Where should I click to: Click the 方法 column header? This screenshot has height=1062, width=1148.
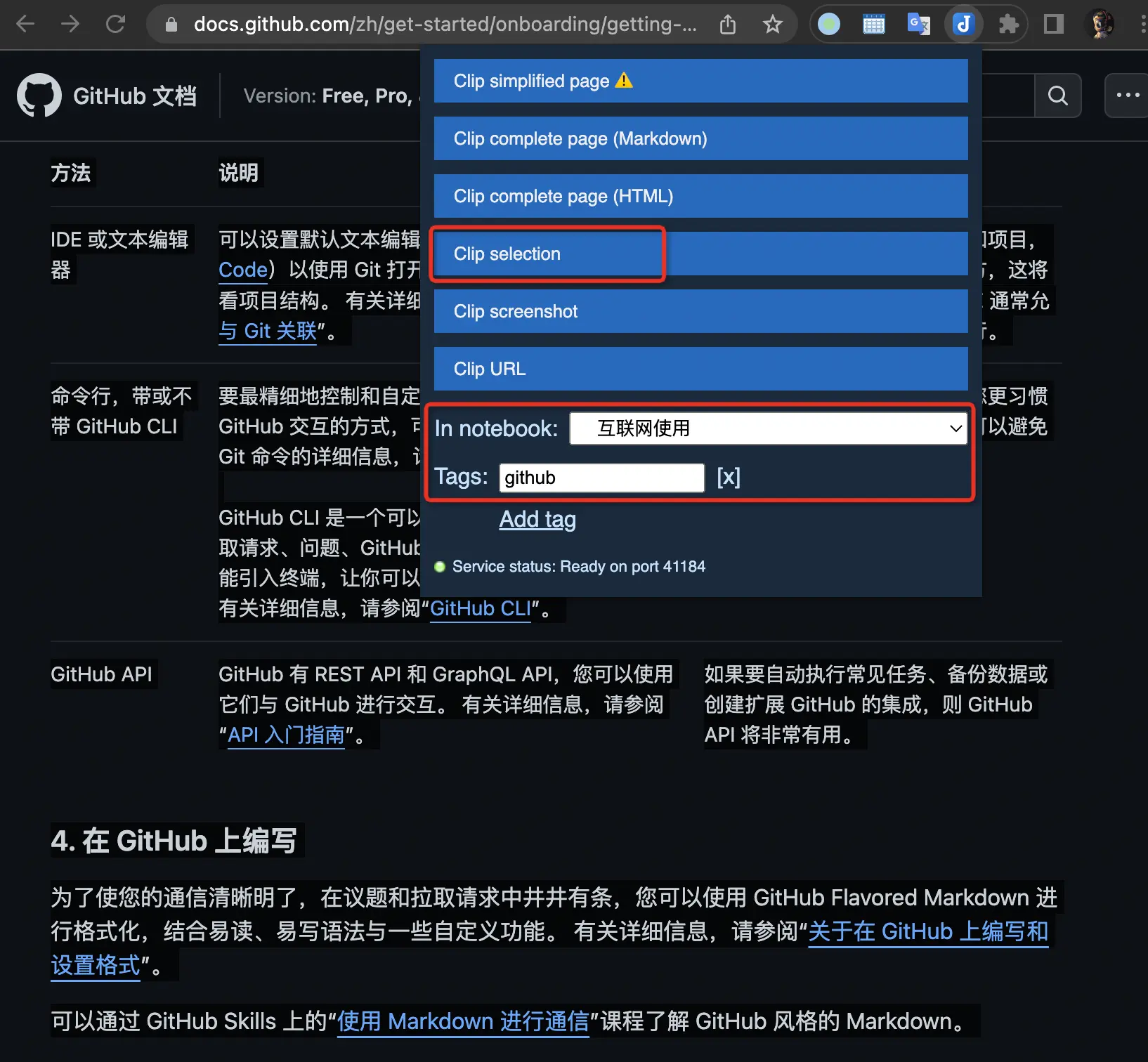point(71,173)
